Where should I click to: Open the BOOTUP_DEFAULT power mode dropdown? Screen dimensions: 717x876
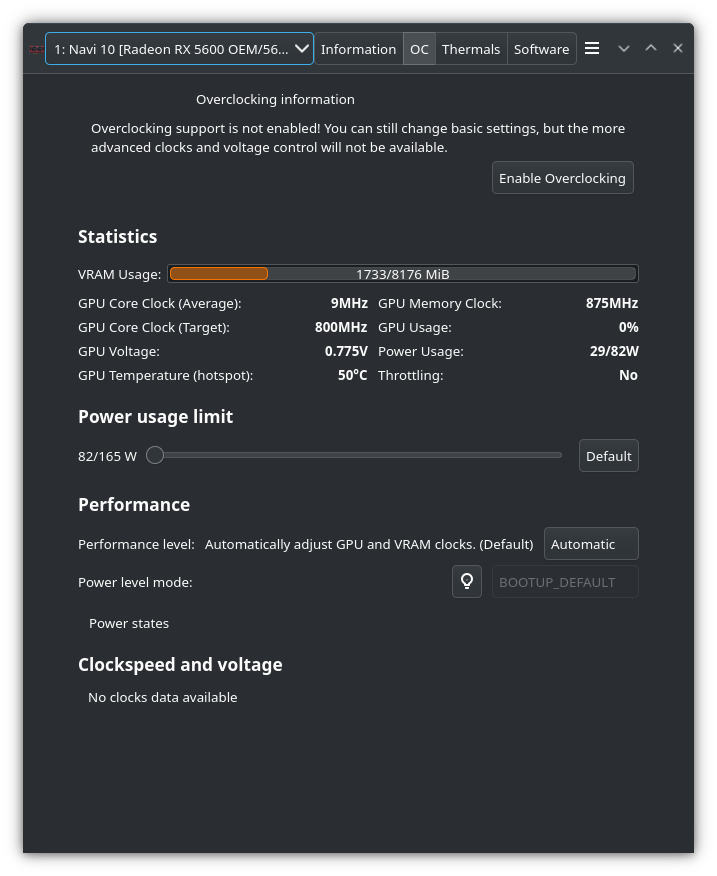(565, 582)
